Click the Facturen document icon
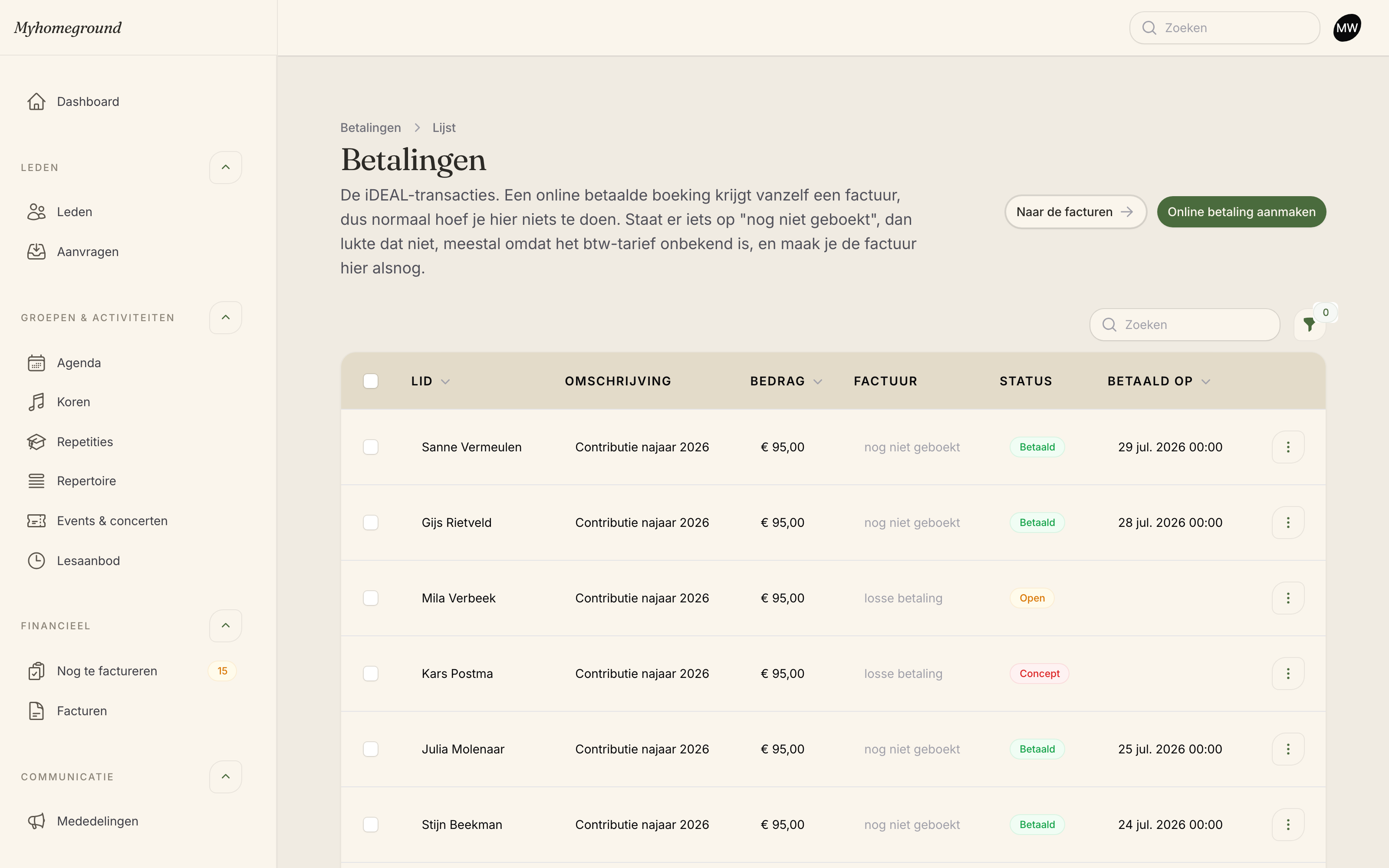The height and width of the screenshot is (868, 1389). (x=36, y=711)
